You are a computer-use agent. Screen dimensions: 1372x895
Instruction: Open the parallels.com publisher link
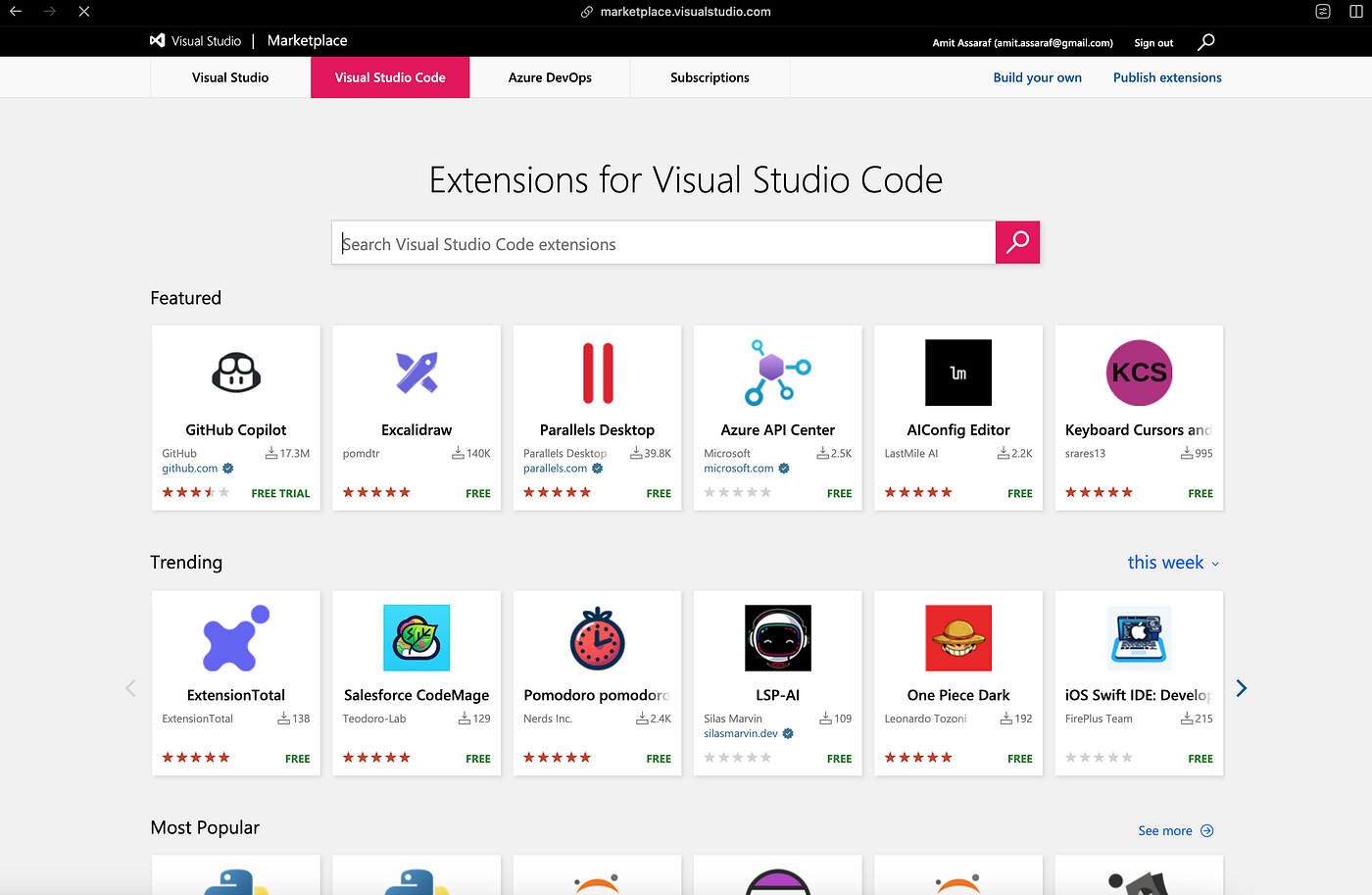[x=556, y=469]
